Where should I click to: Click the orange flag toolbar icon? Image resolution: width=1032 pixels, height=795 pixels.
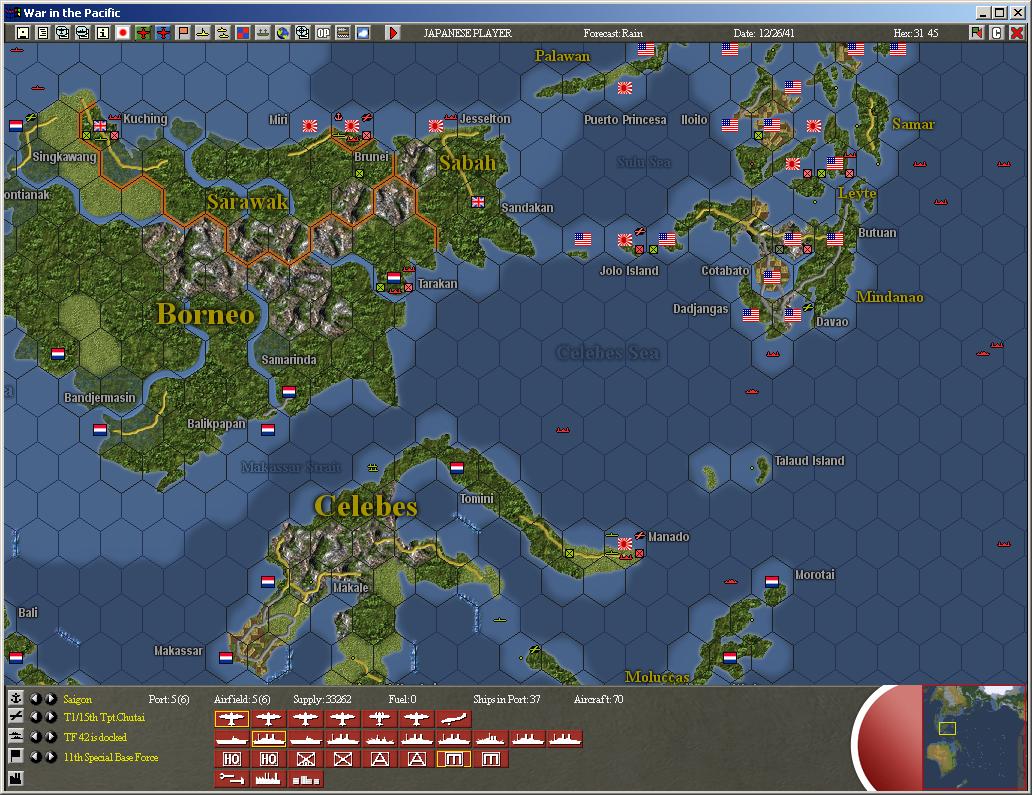click(183, 32)
